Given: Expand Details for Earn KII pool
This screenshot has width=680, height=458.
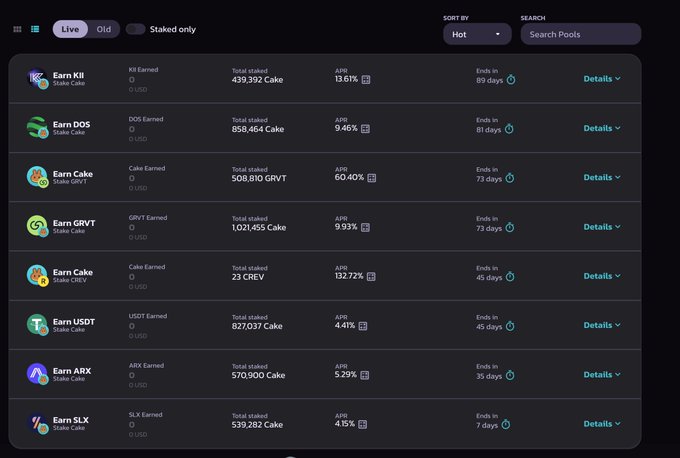Looking at the screenshot, I should click(602, 79).
